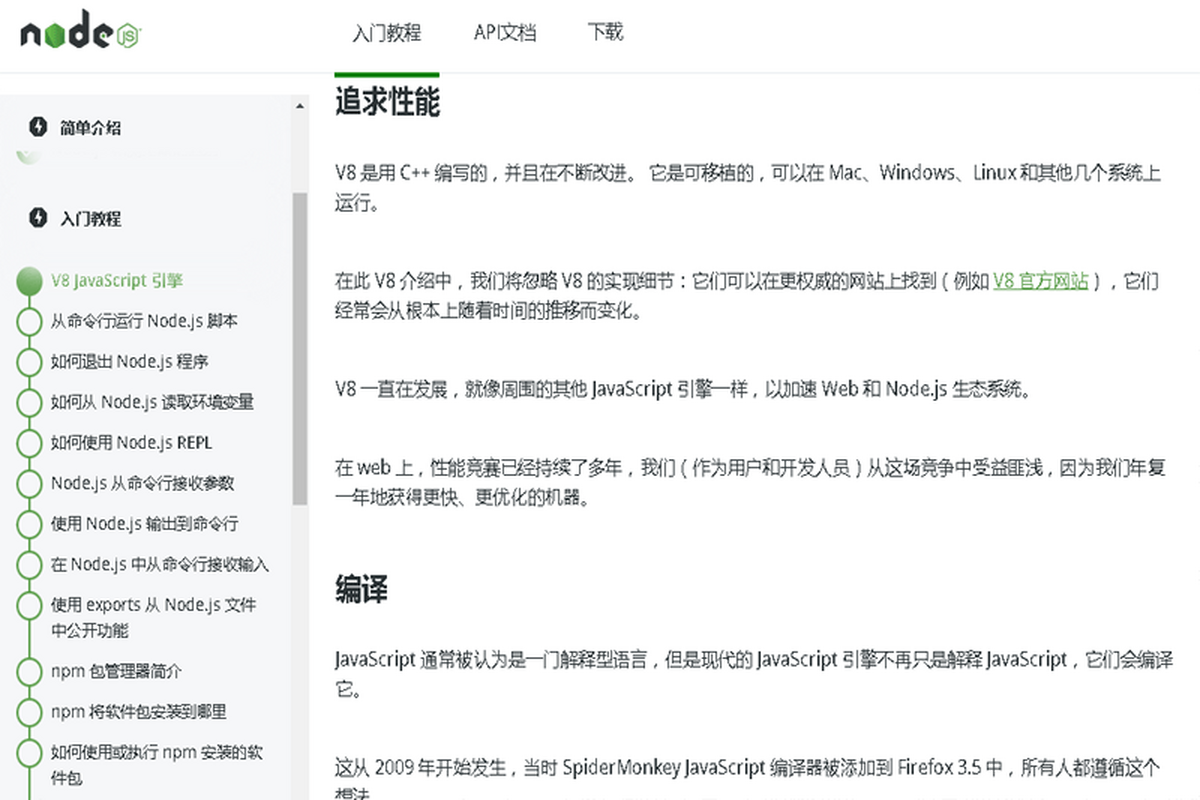Follow the V8 官方网站 link
1200x800 pixels.
point(1040,281)
